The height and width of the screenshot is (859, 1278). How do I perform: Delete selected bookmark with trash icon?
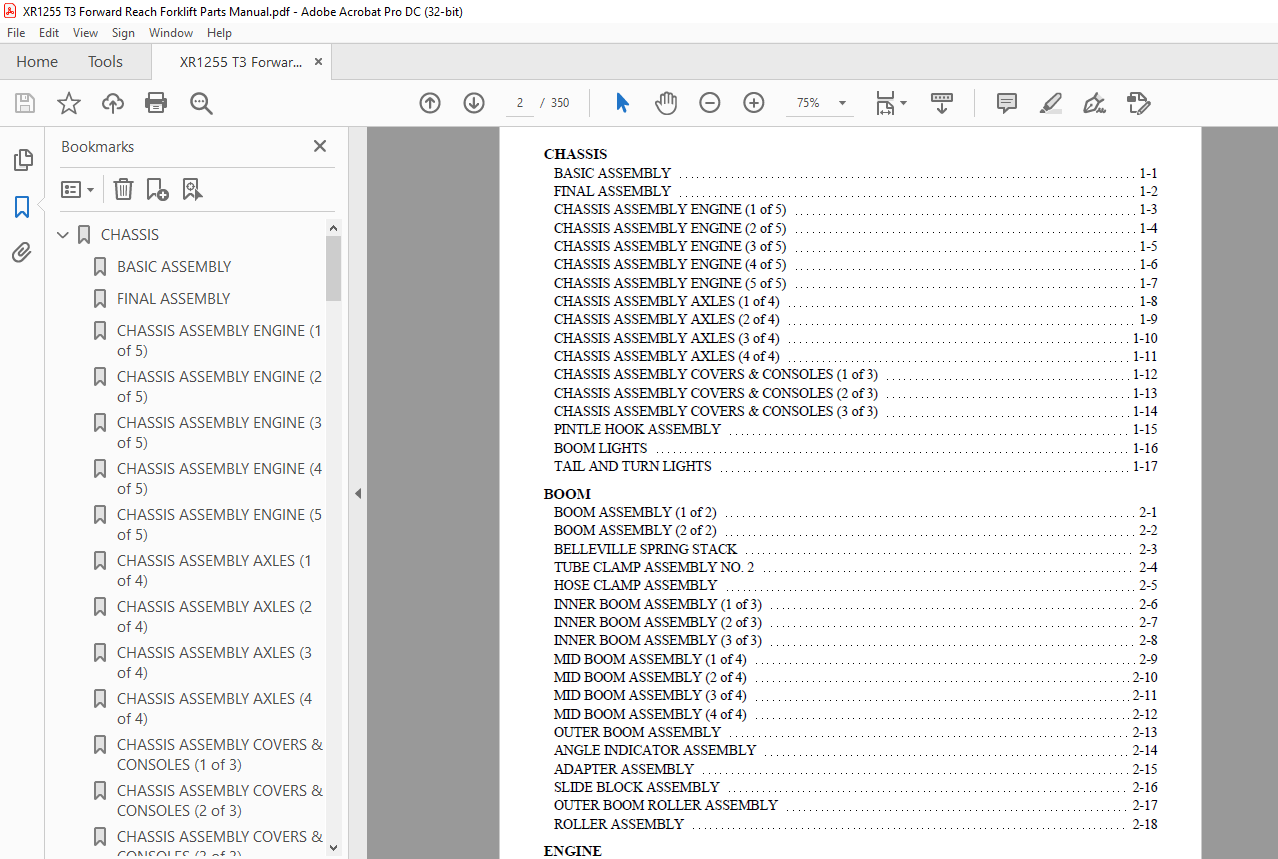(123, 189)
